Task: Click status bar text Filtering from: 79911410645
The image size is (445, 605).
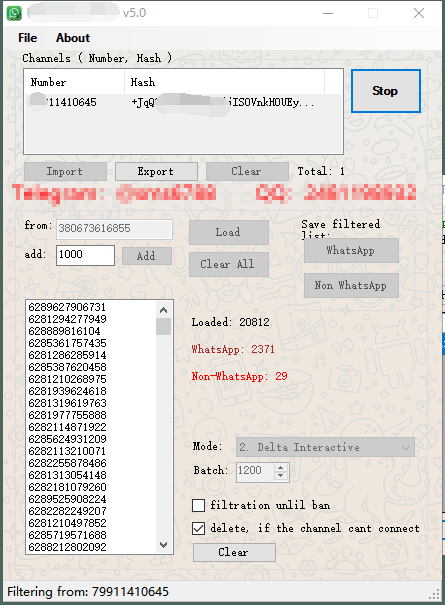Action: [88, 592]
